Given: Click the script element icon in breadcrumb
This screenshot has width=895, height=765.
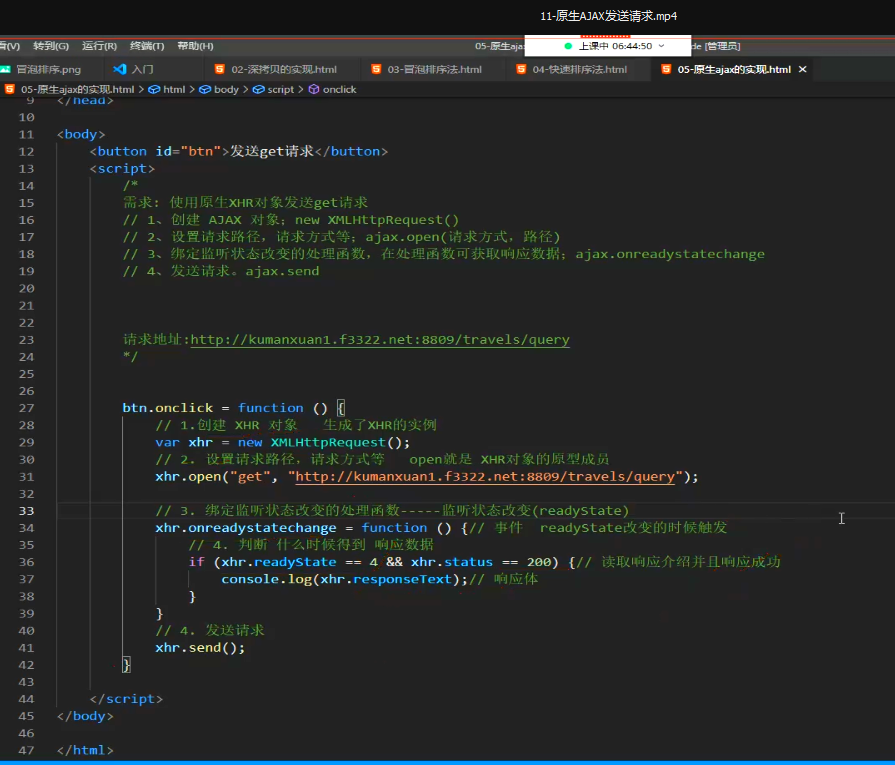Looking at the screenshot, I should [x=259, y=89].
